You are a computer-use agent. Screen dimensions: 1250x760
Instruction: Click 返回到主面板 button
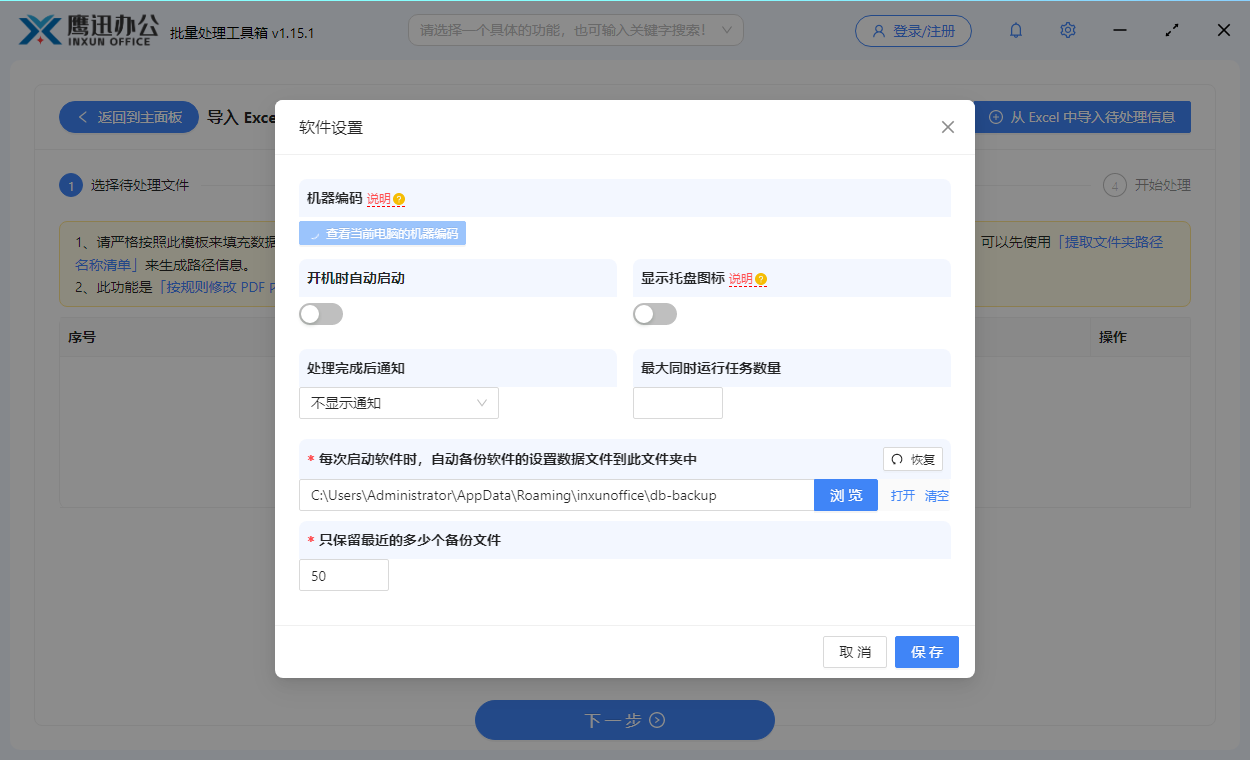pyautogui.click(x=129, y=117)
